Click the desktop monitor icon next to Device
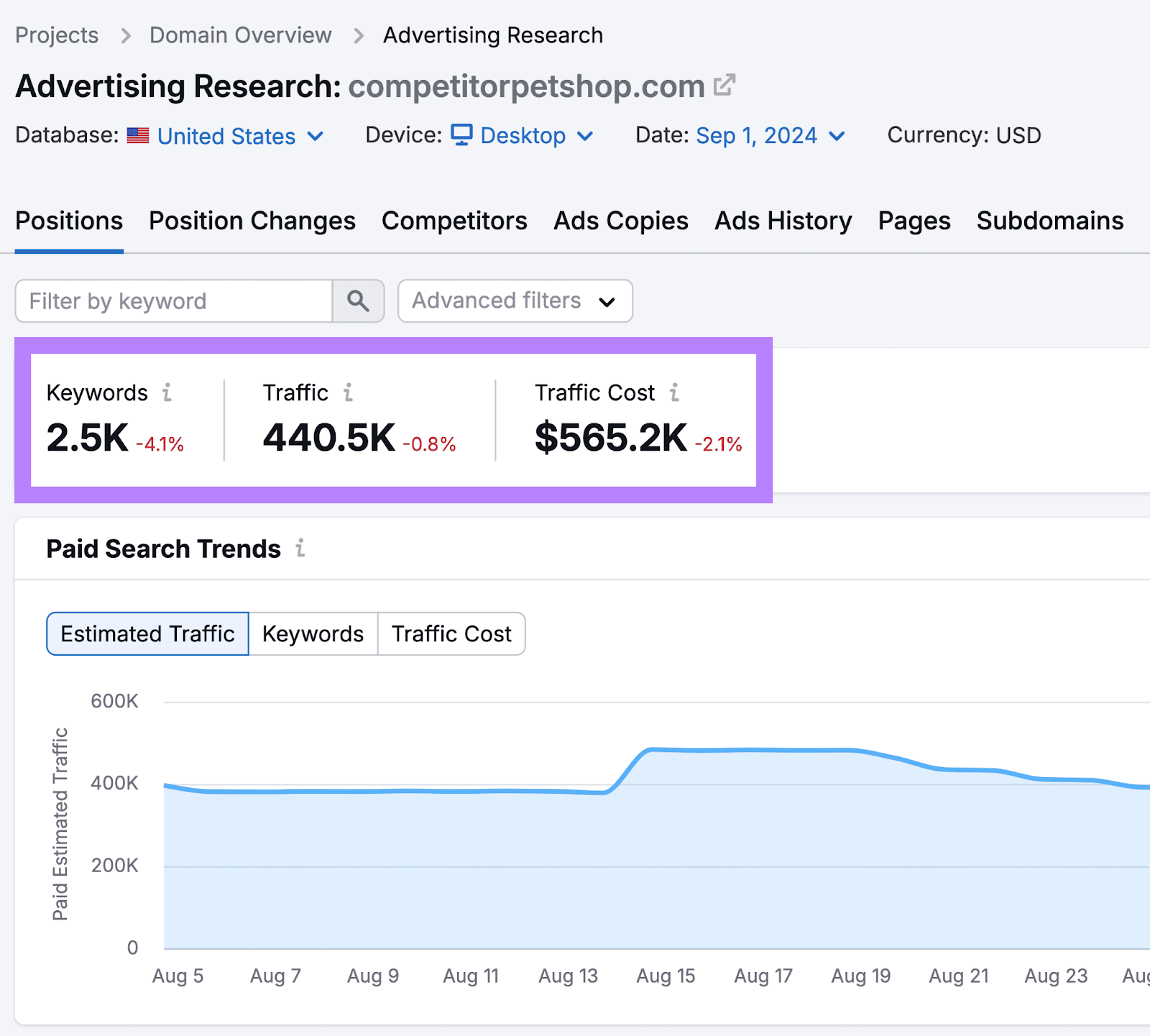1150x1036 pixels. [462, 135]
